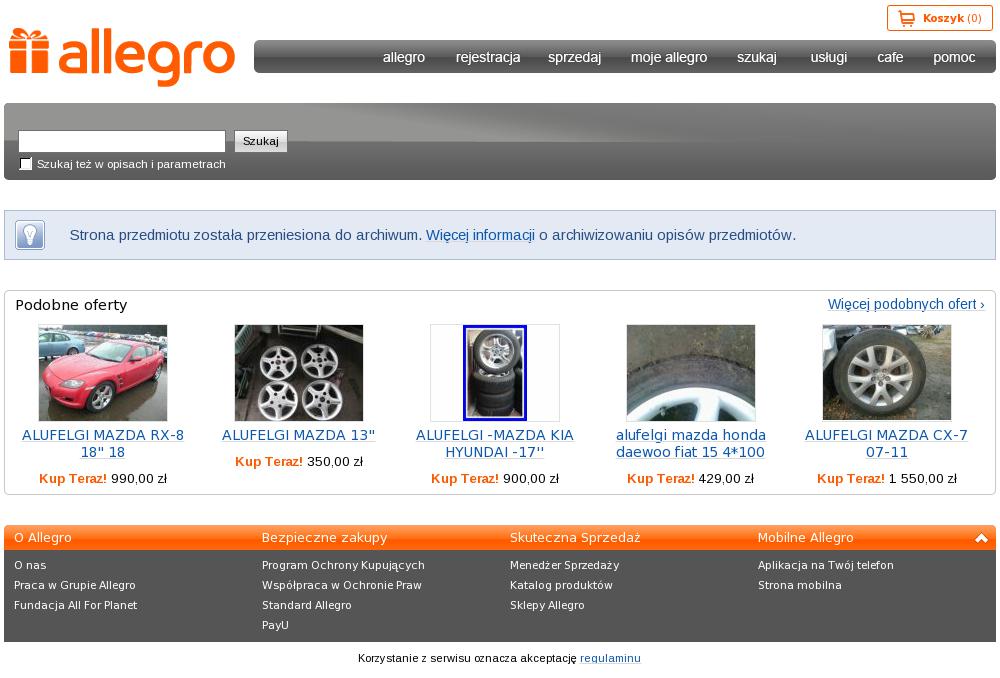Open ALUFELGI MAZDA 13" offer link

(298, 435)
